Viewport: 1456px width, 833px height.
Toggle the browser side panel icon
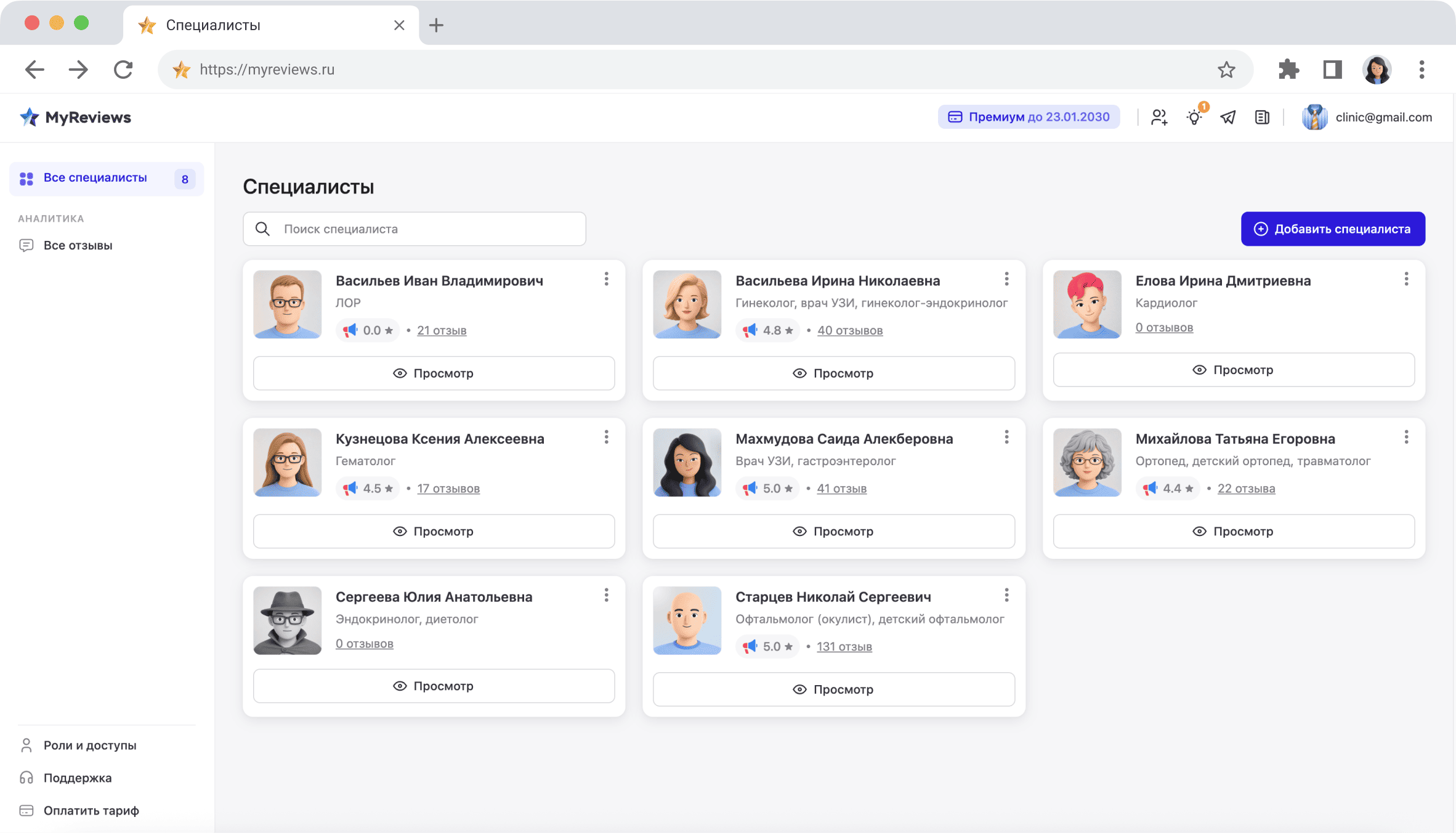tap(1332, 70)
